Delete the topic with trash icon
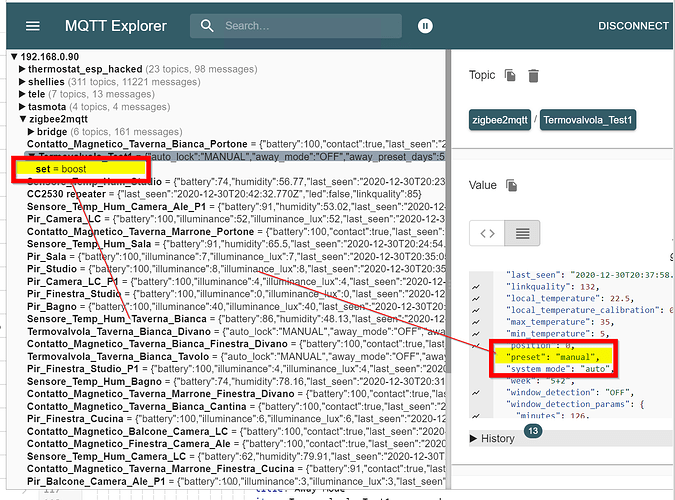Image resolution: width=675 pixels, height=500 pixels. [533, 76]
